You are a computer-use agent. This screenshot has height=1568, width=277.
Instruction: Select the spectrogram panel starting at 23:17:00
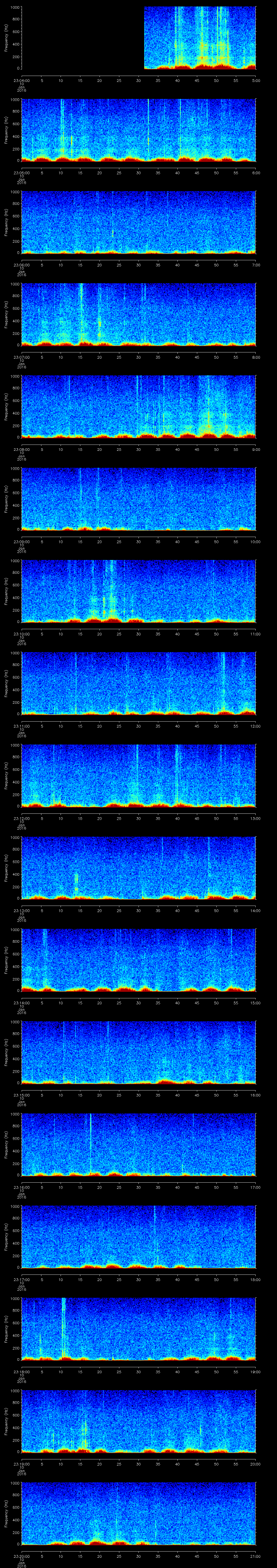(x=138, y=1236)
